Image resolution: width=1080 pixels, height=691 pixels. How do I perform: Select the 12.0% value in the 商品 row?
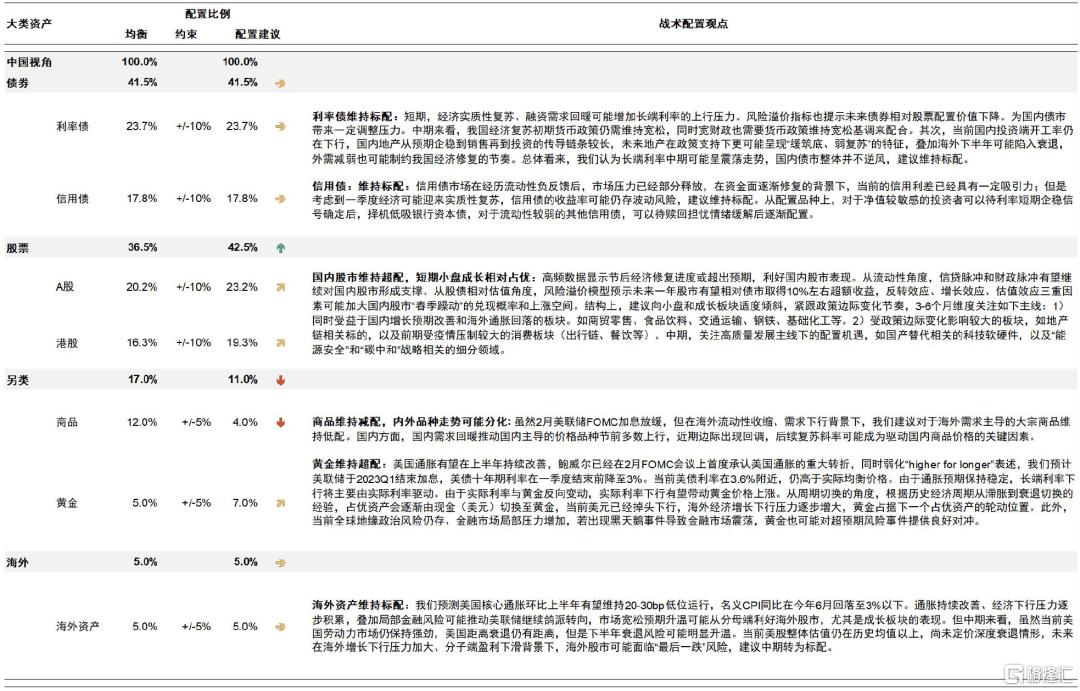click(142, 422)
